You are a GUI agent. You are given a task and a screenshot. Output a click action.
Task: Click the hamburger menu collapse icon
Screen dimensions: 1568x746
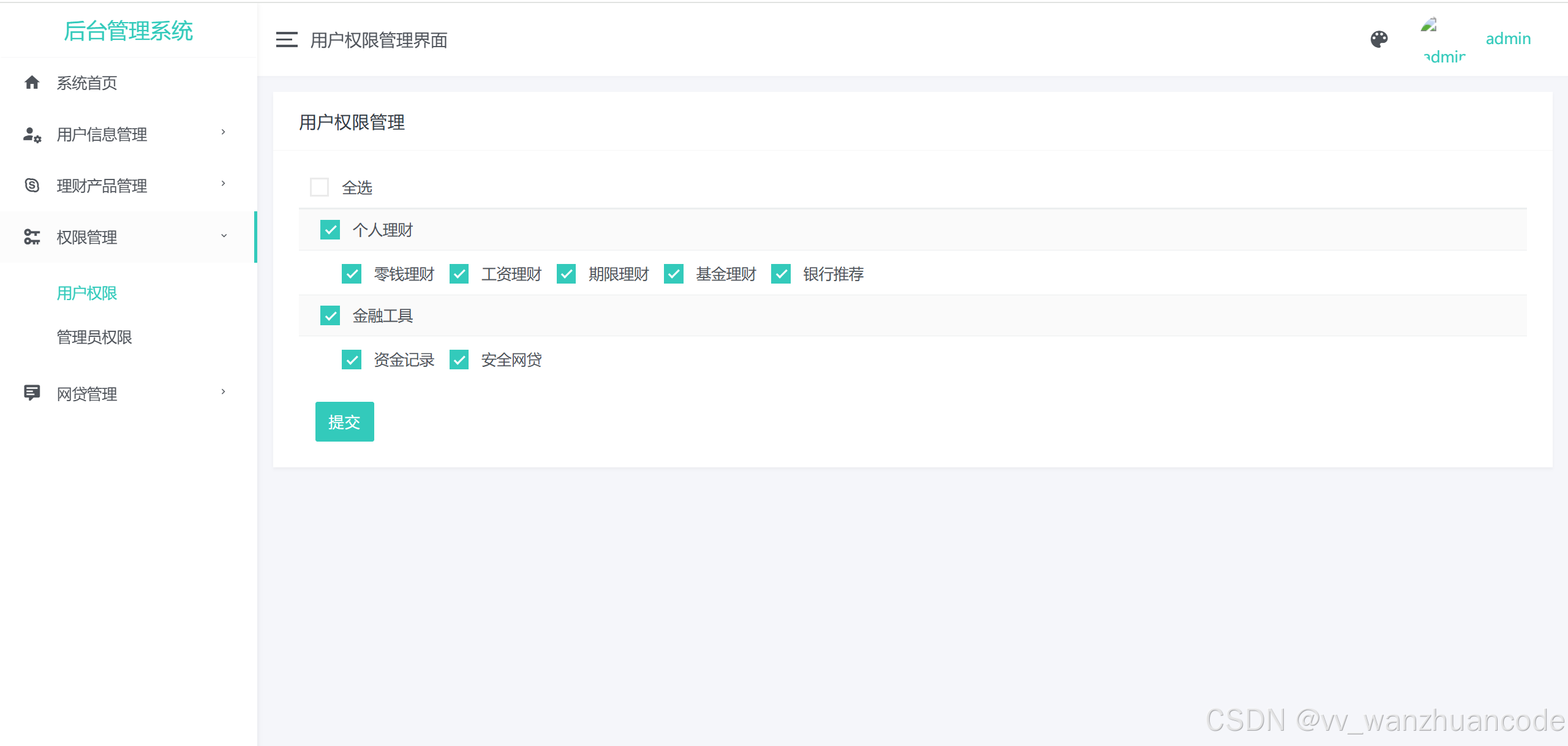tap(286, 40)
